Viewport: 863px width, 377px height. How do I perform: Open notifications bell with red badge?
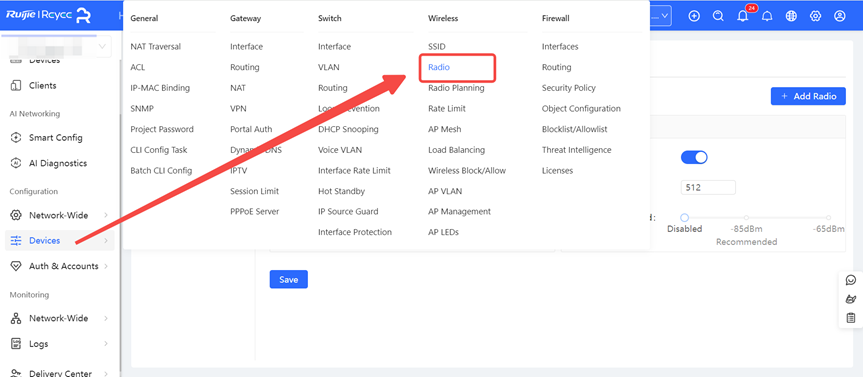click(x=744, y=15)
